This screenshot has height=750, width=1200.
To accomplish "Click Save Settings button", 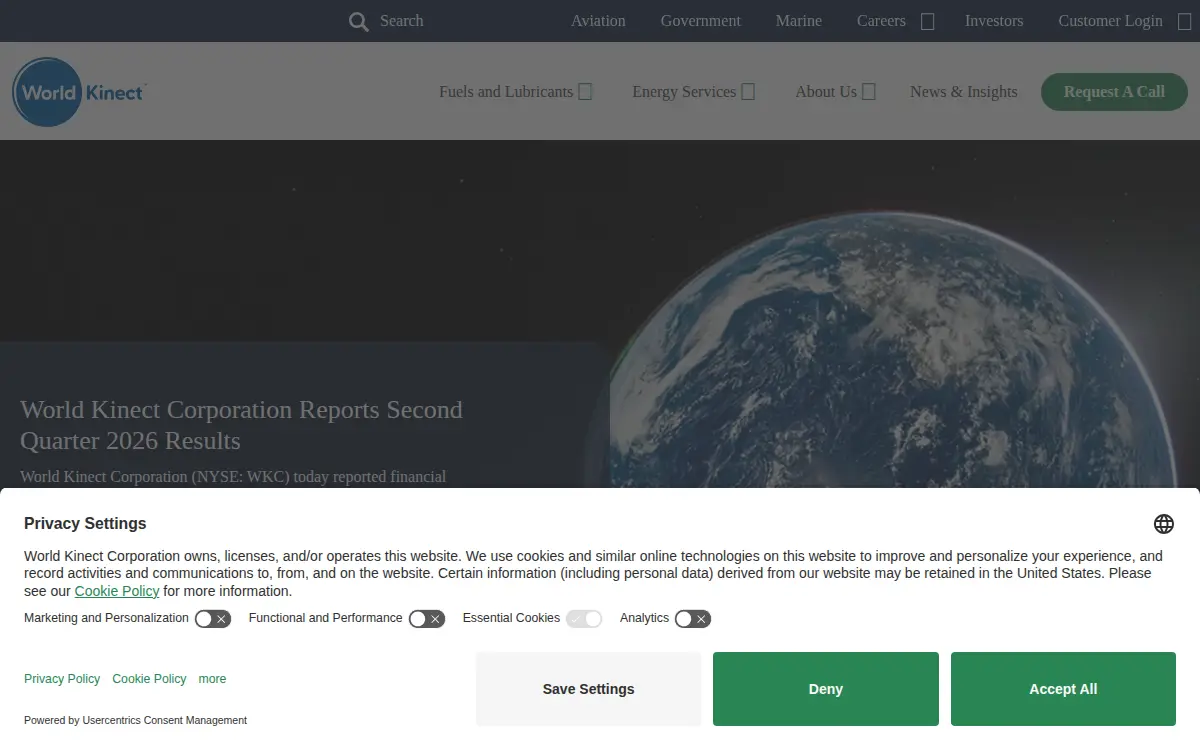I will click(588, 689).
